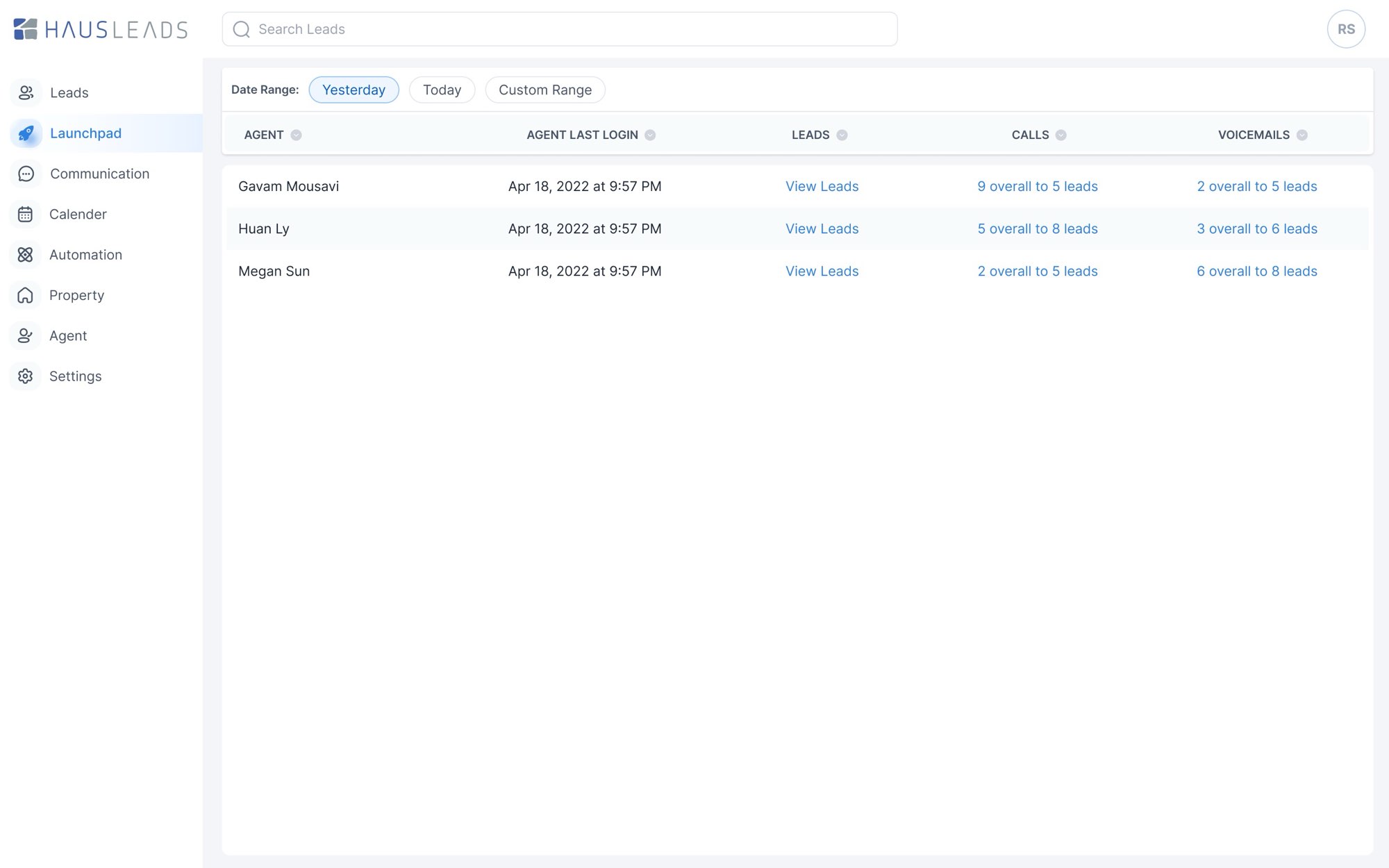Open Megan Sun's 2 overall calls link
Viewport: 1389px width, 868px height.
click(1038, 271)
